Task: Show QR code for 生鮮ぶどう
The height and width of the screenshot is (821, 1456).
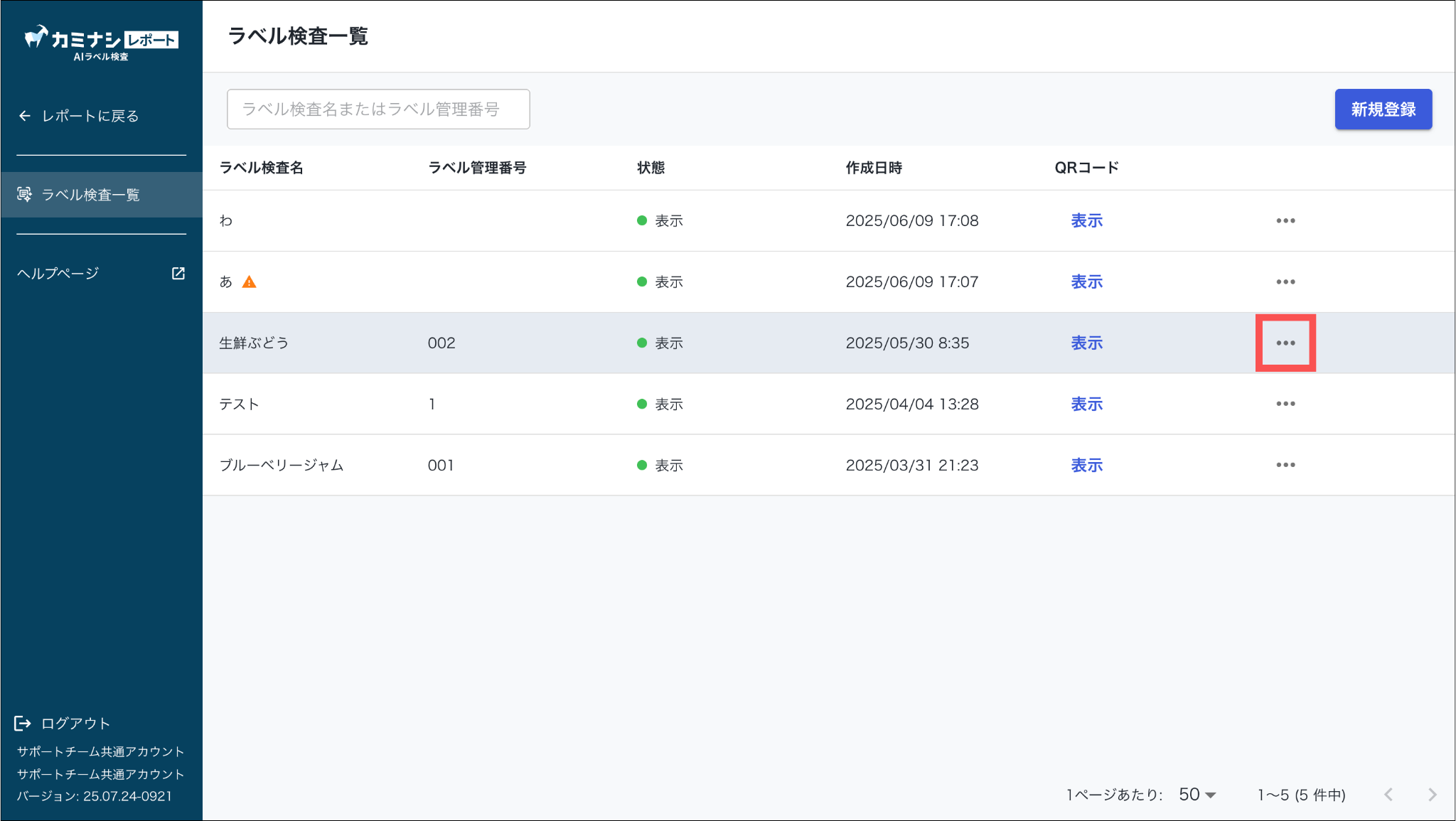Action: pyautogui.click(x=1086, y=343)
